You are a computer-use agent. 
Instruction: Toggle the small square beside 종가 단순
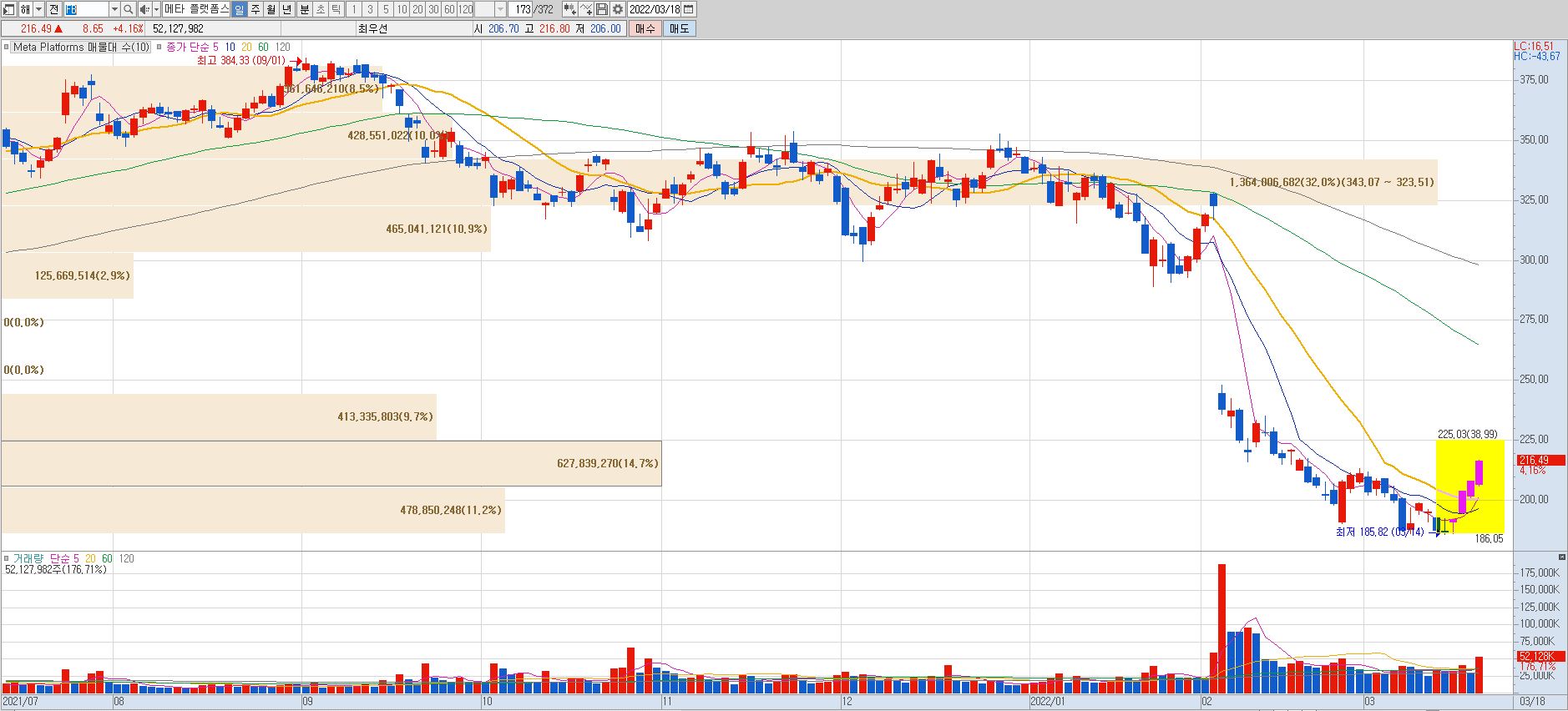[x=159, y=47]
